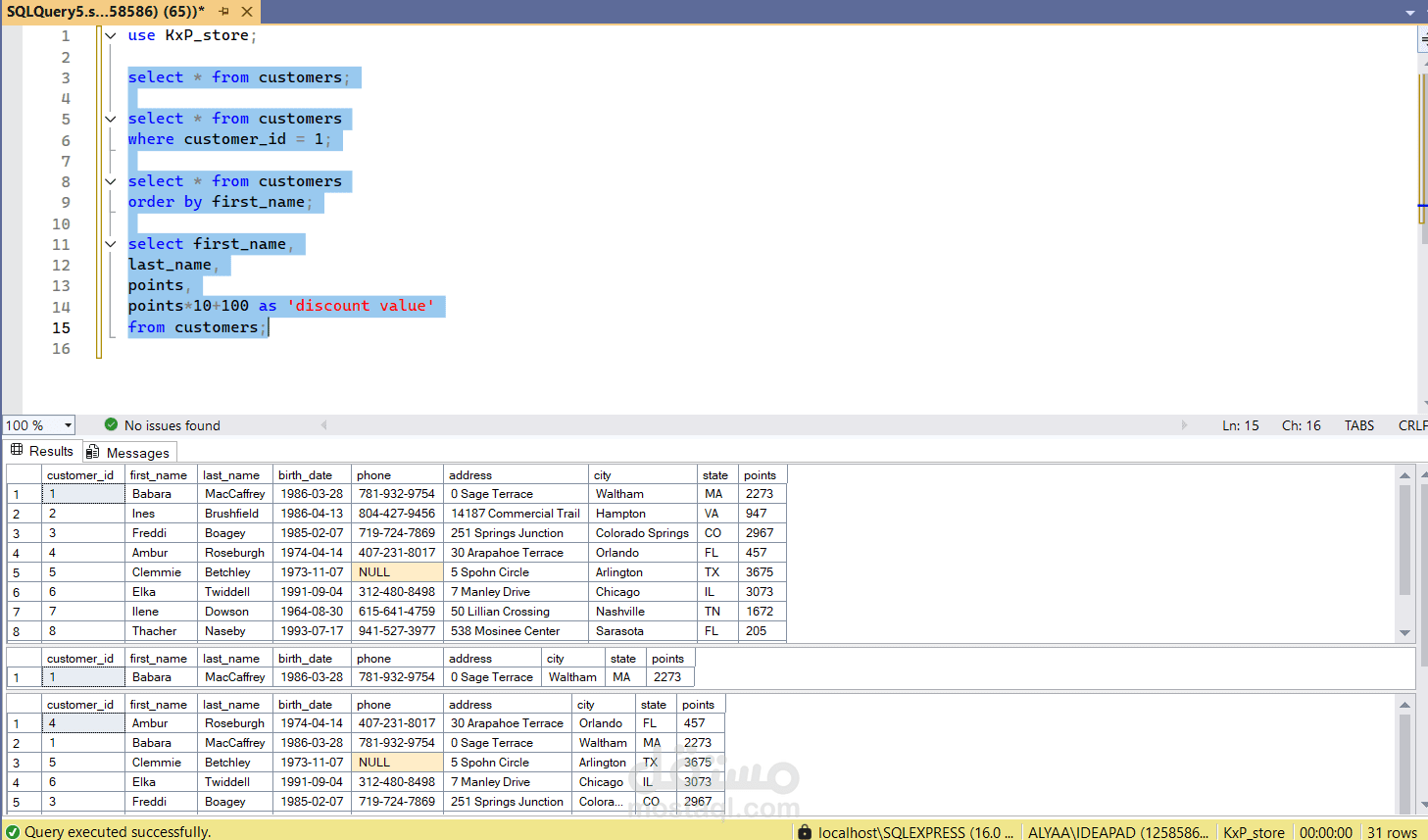Click the localhost\SQLEXPRESS server status entry
Screen dimensions: 1428x840
(915, 832)
